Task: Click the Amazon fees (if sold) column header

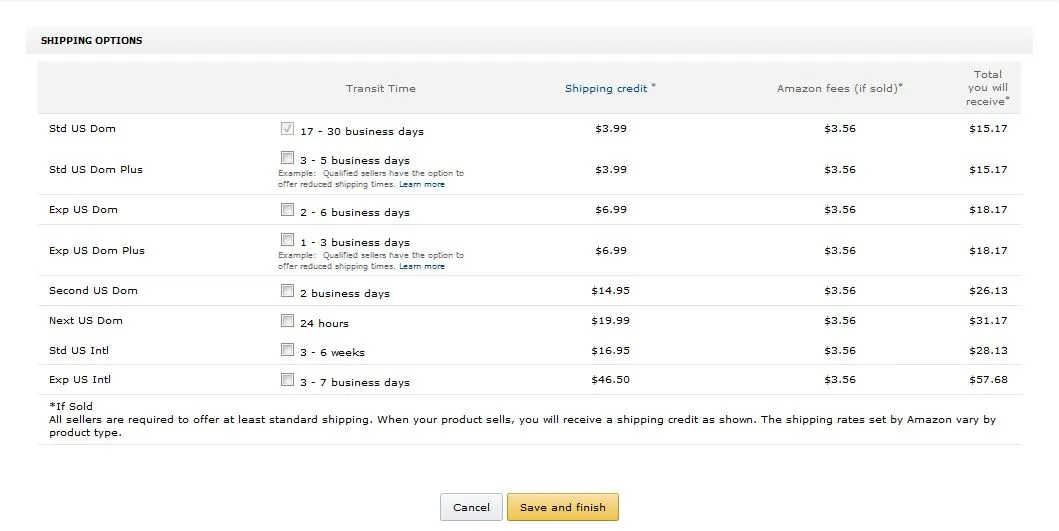Action: coord(839,89)
